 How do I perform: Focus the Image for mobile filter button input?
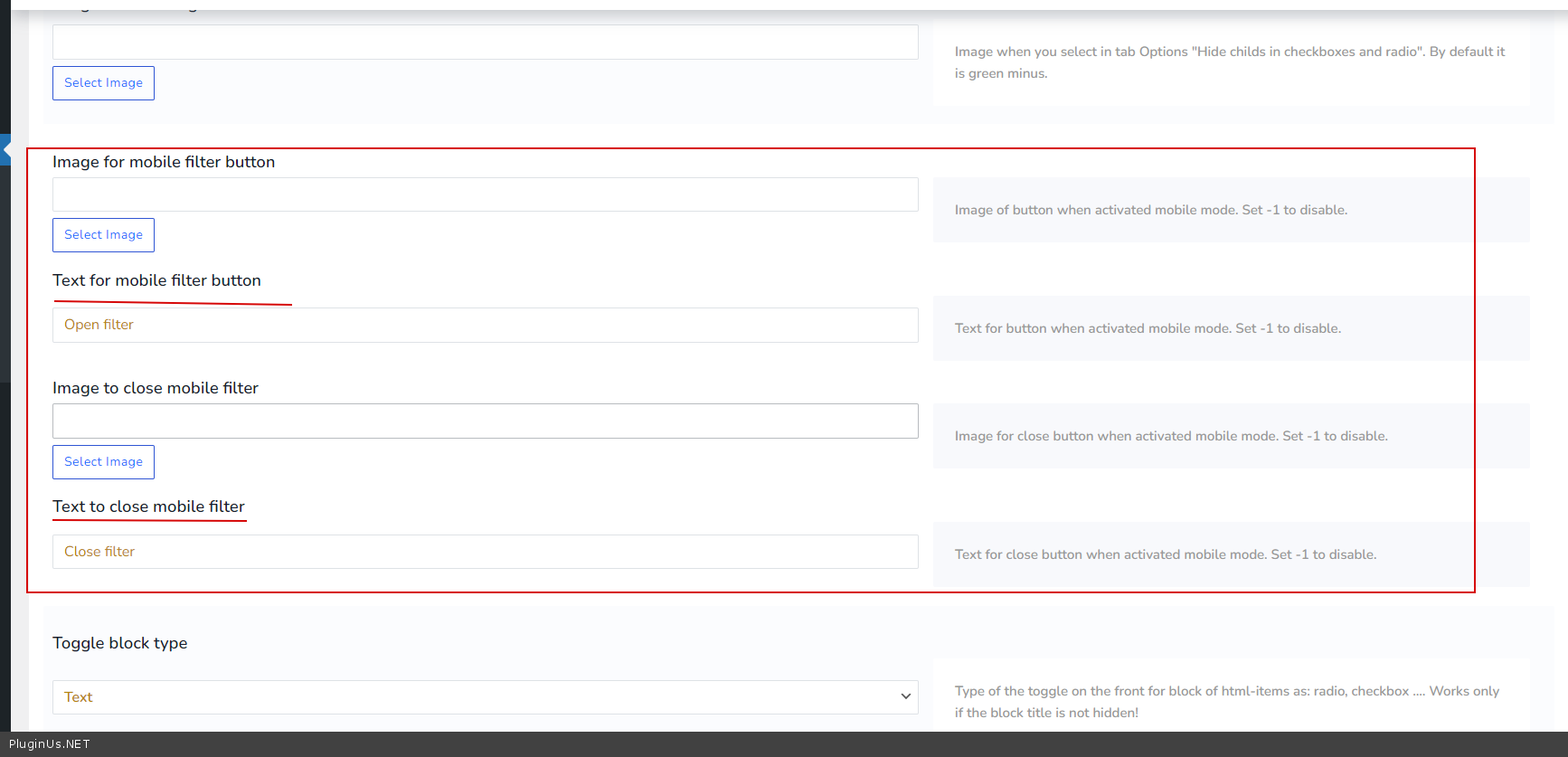485,194
